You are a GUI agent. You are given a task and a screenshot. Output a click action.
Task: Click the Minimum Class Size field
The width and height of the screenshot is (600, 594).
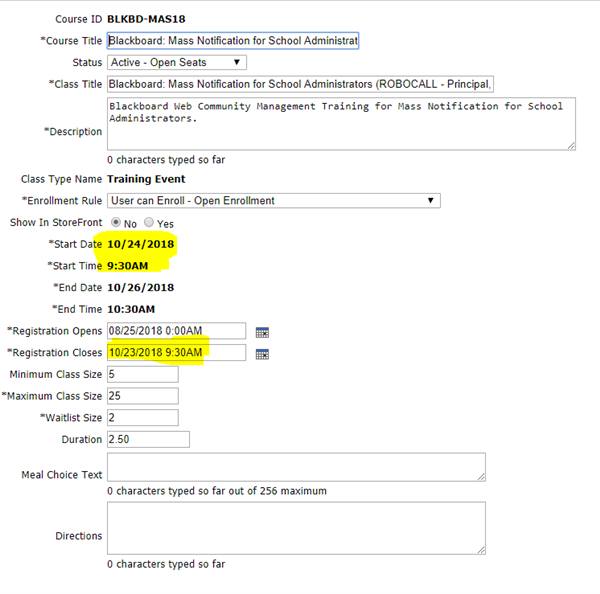pyautogui.click(x=143, y=374)
